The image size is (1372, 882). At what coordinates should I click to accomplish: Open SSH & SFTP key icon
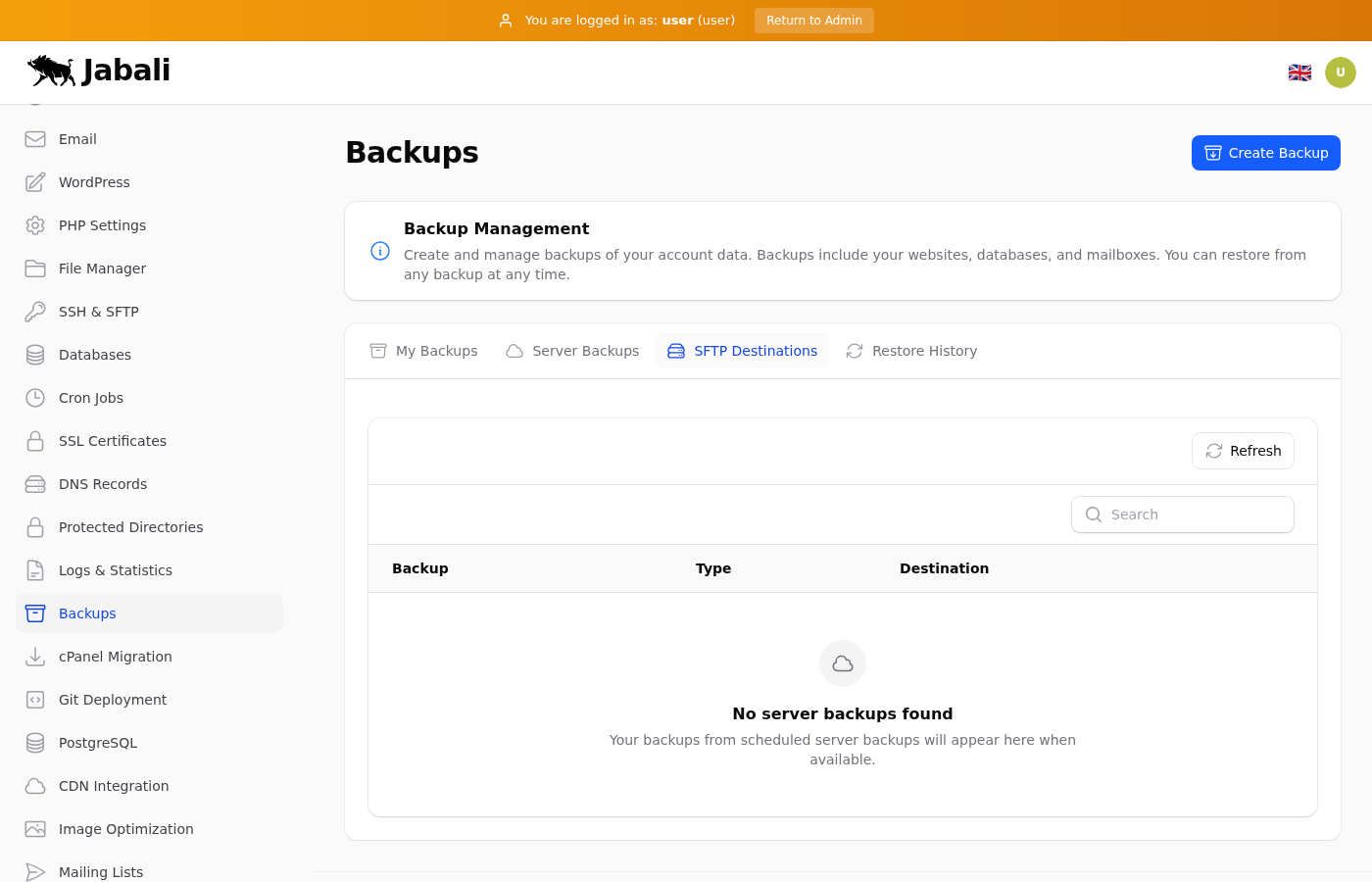[x=35, y=312]
